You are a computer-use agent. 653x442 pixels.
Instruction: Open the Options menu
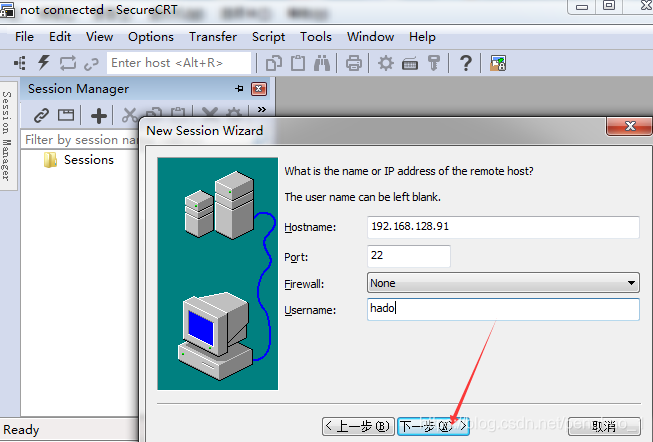click(151, 37)
